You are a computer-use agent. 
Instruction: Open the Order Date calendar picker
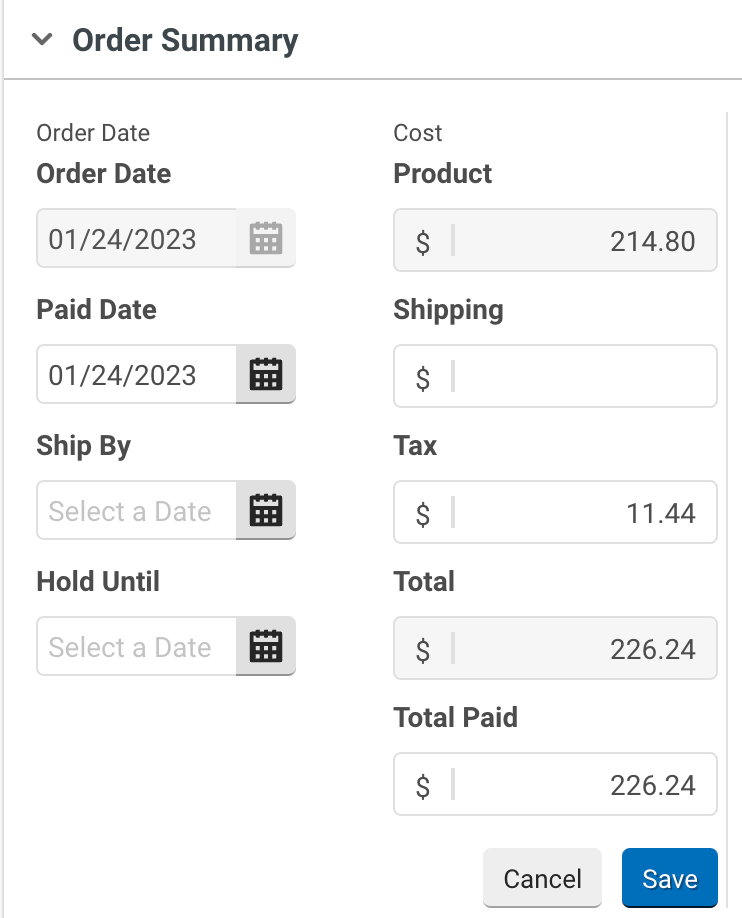pyautogui.click(x=266, y=239)
